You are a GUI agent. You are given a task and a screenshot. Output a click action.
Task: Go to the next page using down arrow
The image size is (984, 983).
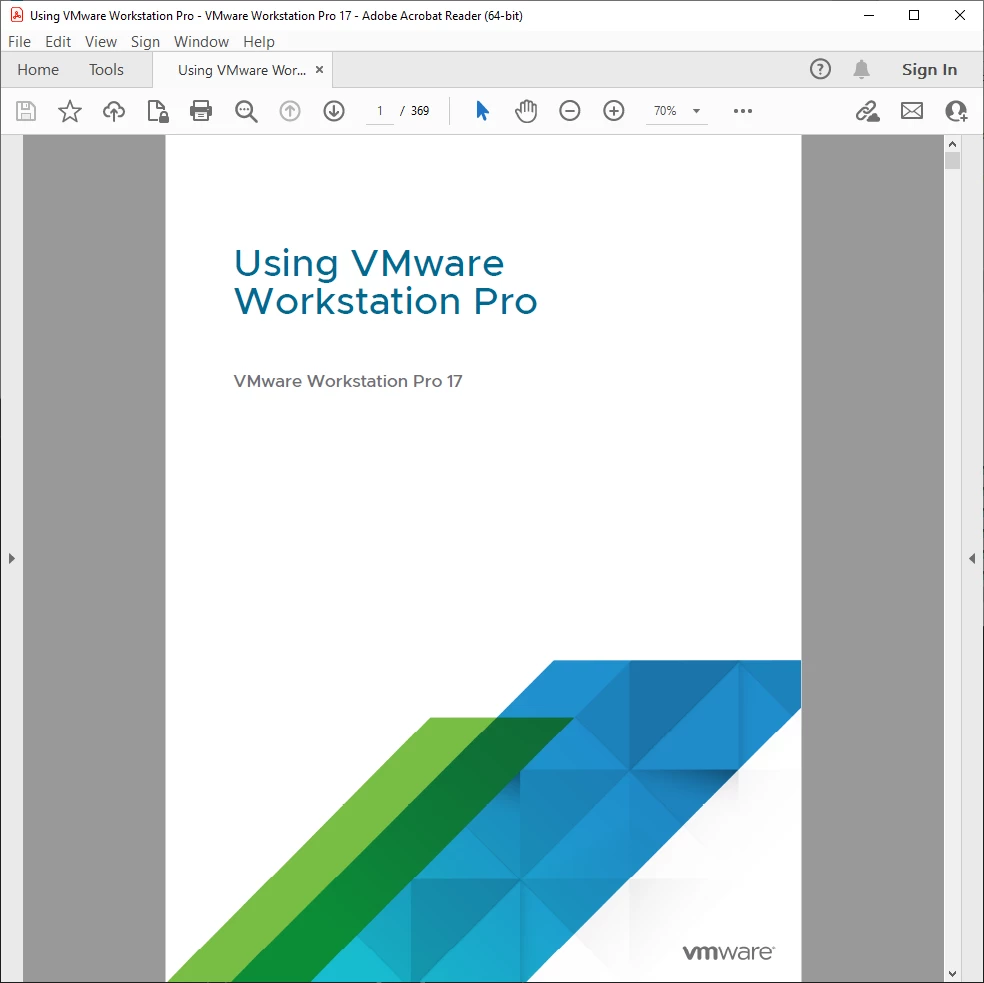pyautogui.click(x=334, y=111)
